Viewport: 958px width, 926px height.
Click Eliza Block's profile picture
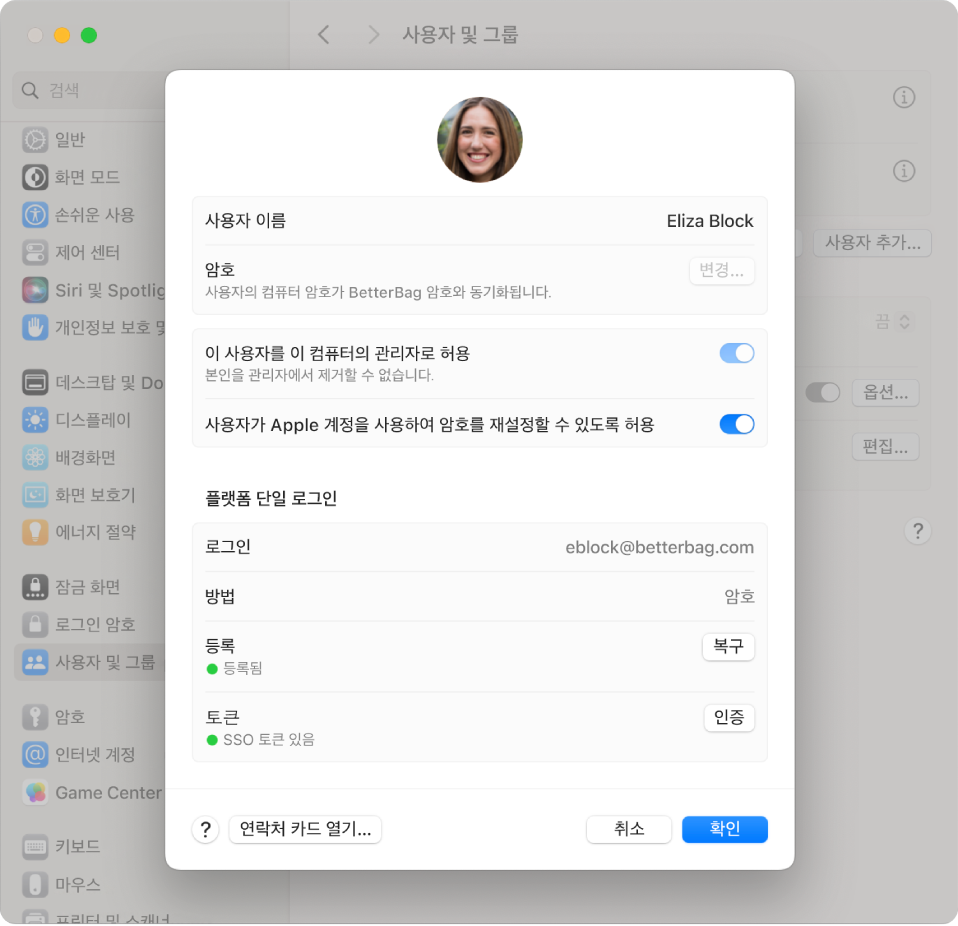[x=479, y=139]
